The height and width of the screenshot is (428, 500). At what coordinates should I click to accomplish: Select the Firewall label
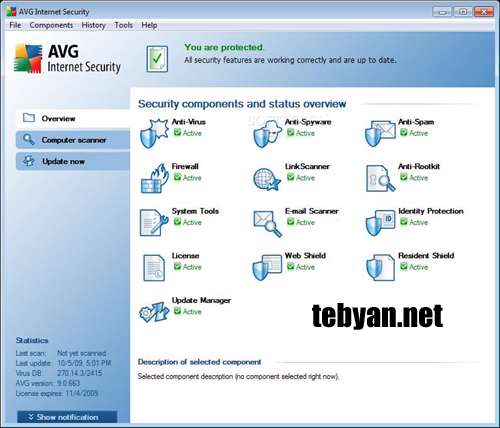(185, 166)
